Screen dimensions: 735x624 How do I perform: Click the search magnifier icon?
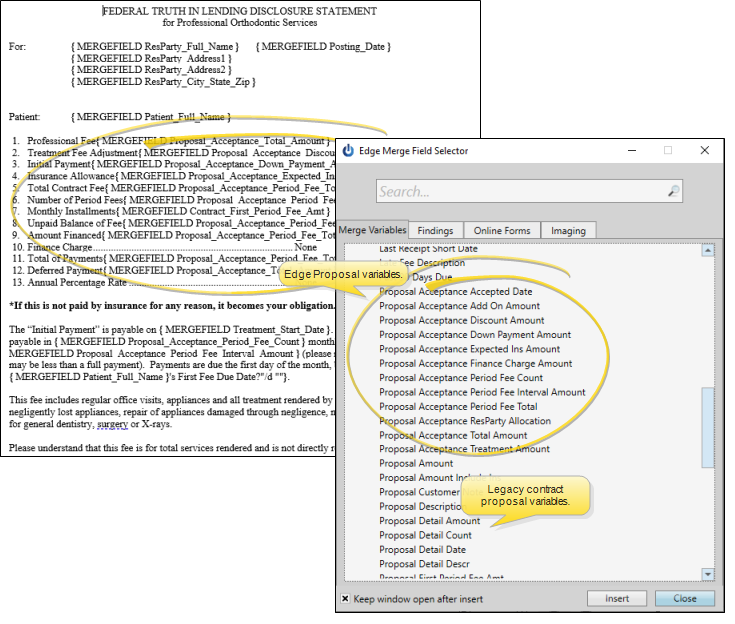tap(673, 191)
